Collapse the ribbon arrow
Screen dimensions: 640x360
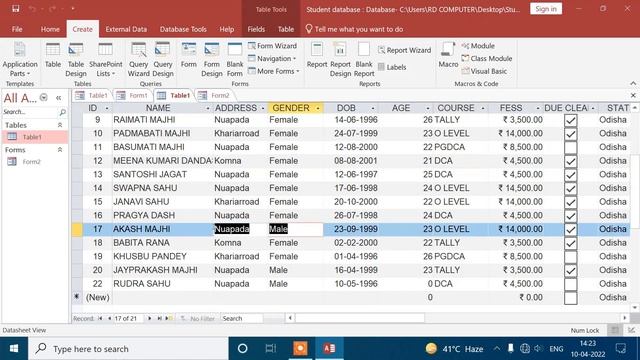coord(633,83)
